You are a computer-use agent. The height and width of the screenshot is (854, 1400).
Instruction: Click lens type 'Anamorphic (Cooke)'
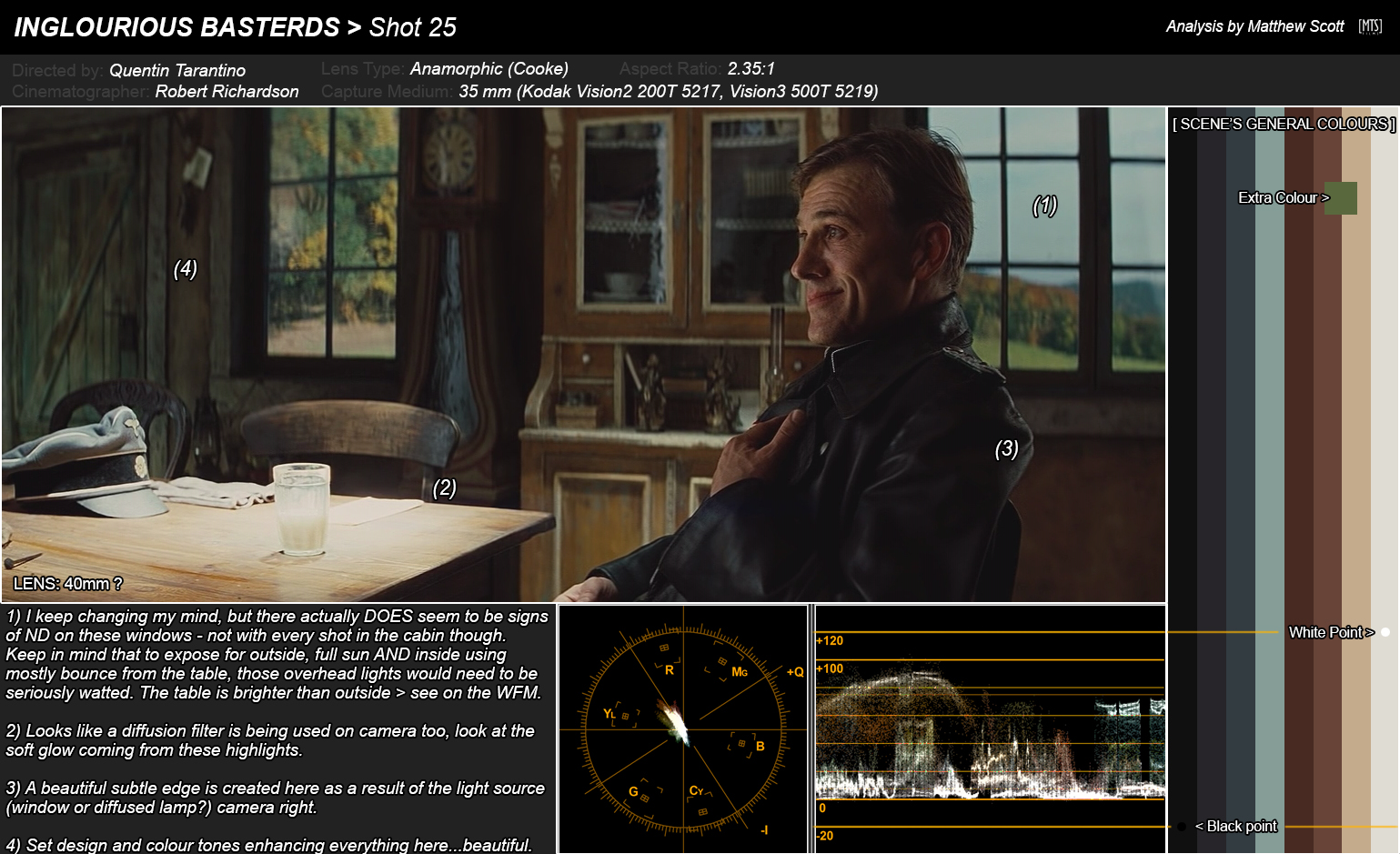pos(488,68)
